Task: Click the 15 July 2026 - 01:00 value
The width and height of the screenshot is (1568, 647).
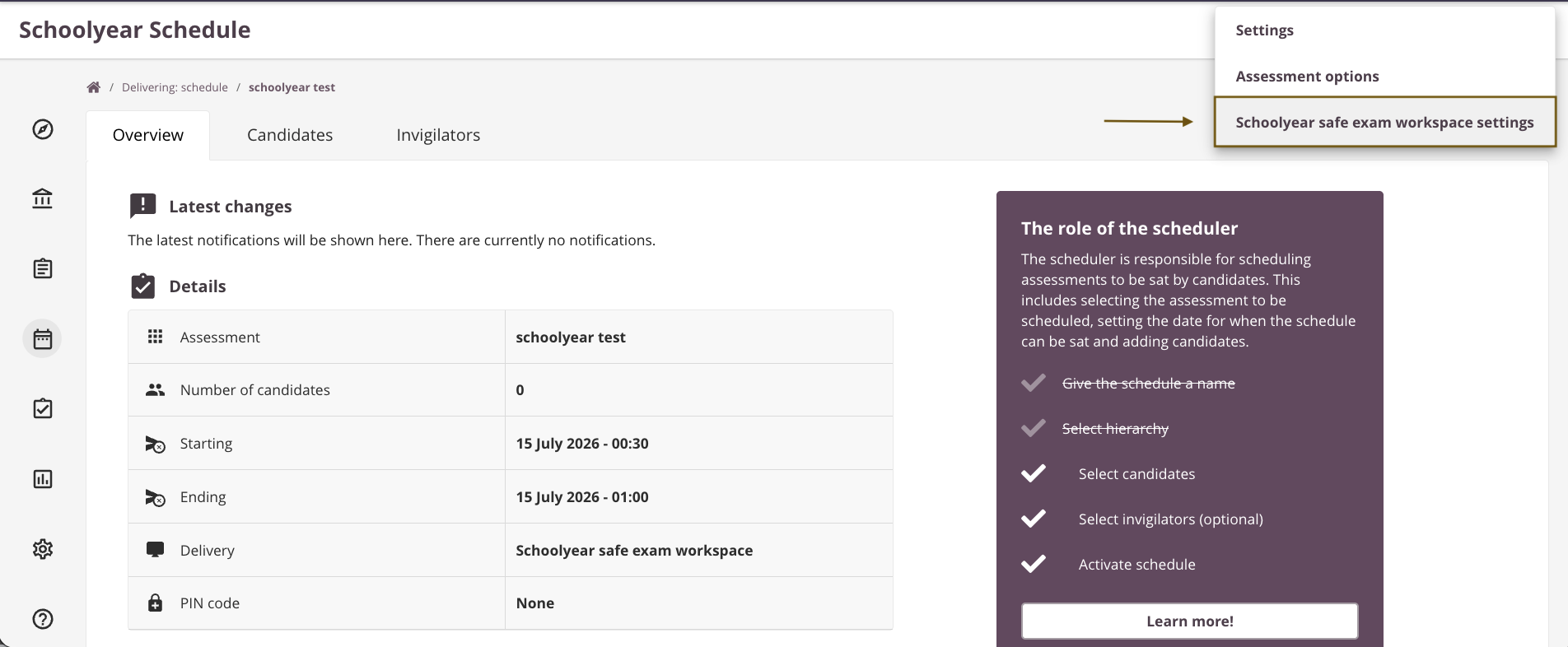Action: (582, 497)
